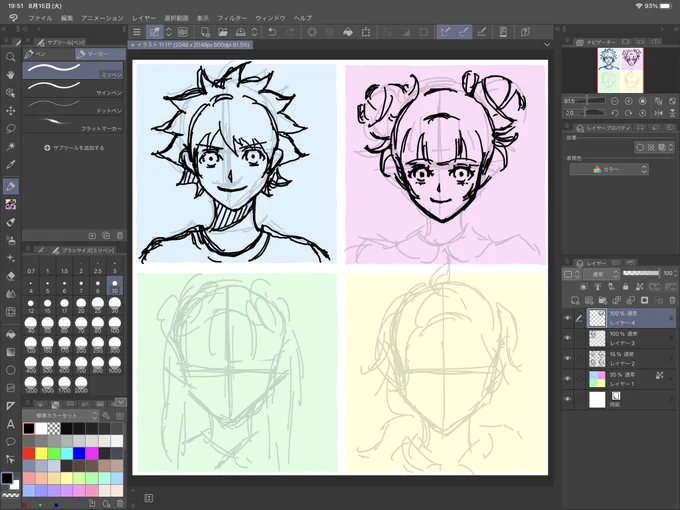Collapse left palette dock double chevron
Image resolution: width=680 pixels, height=510 pixels.
[3, 29]
